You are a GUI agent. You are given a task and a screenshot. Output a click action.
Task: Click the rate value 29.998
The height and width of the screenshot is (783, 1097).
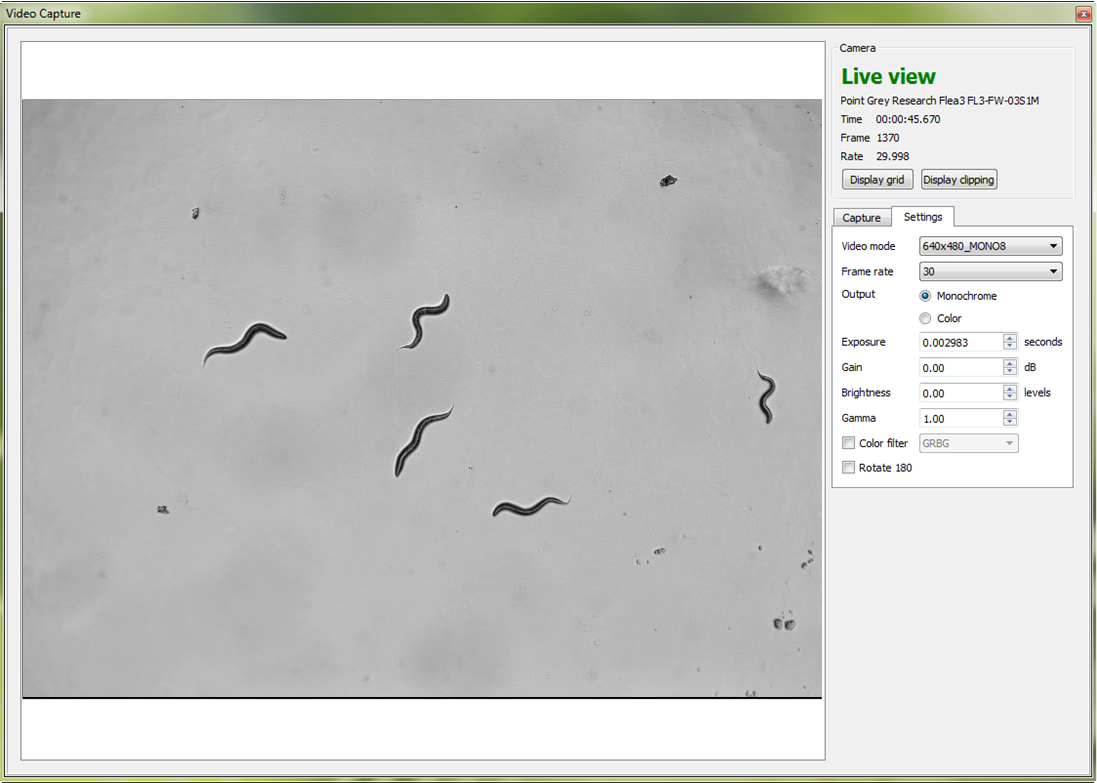point(893,157)
